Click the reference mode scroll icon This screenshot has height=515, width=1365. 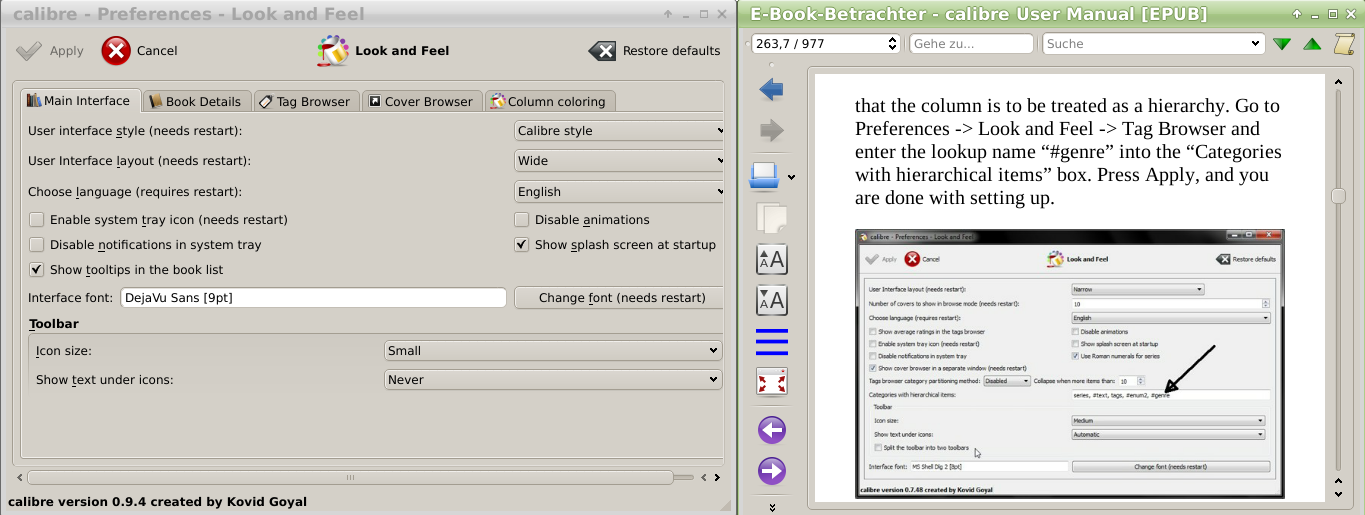(1344, 44)
